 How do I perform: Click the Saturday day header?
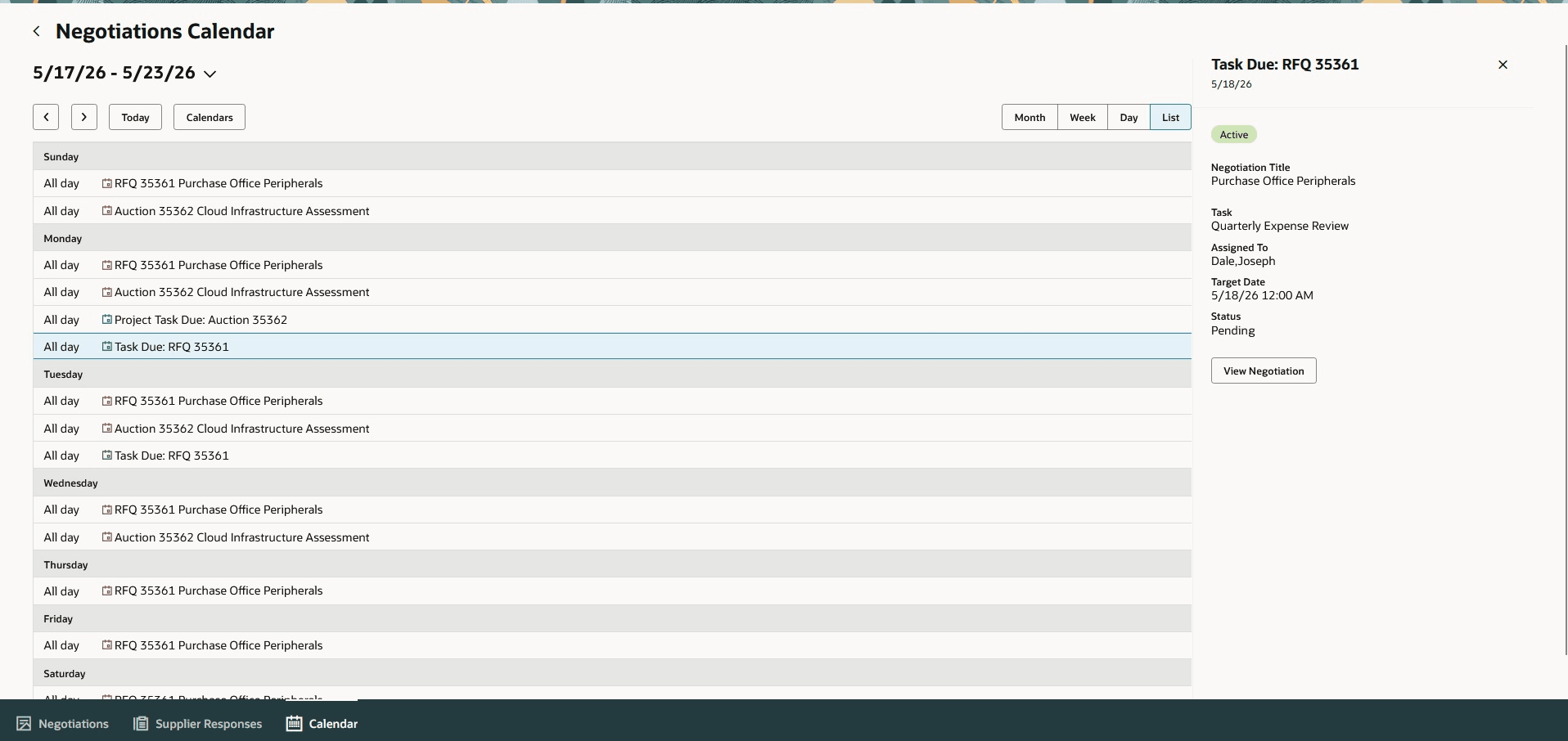(612, 673)
